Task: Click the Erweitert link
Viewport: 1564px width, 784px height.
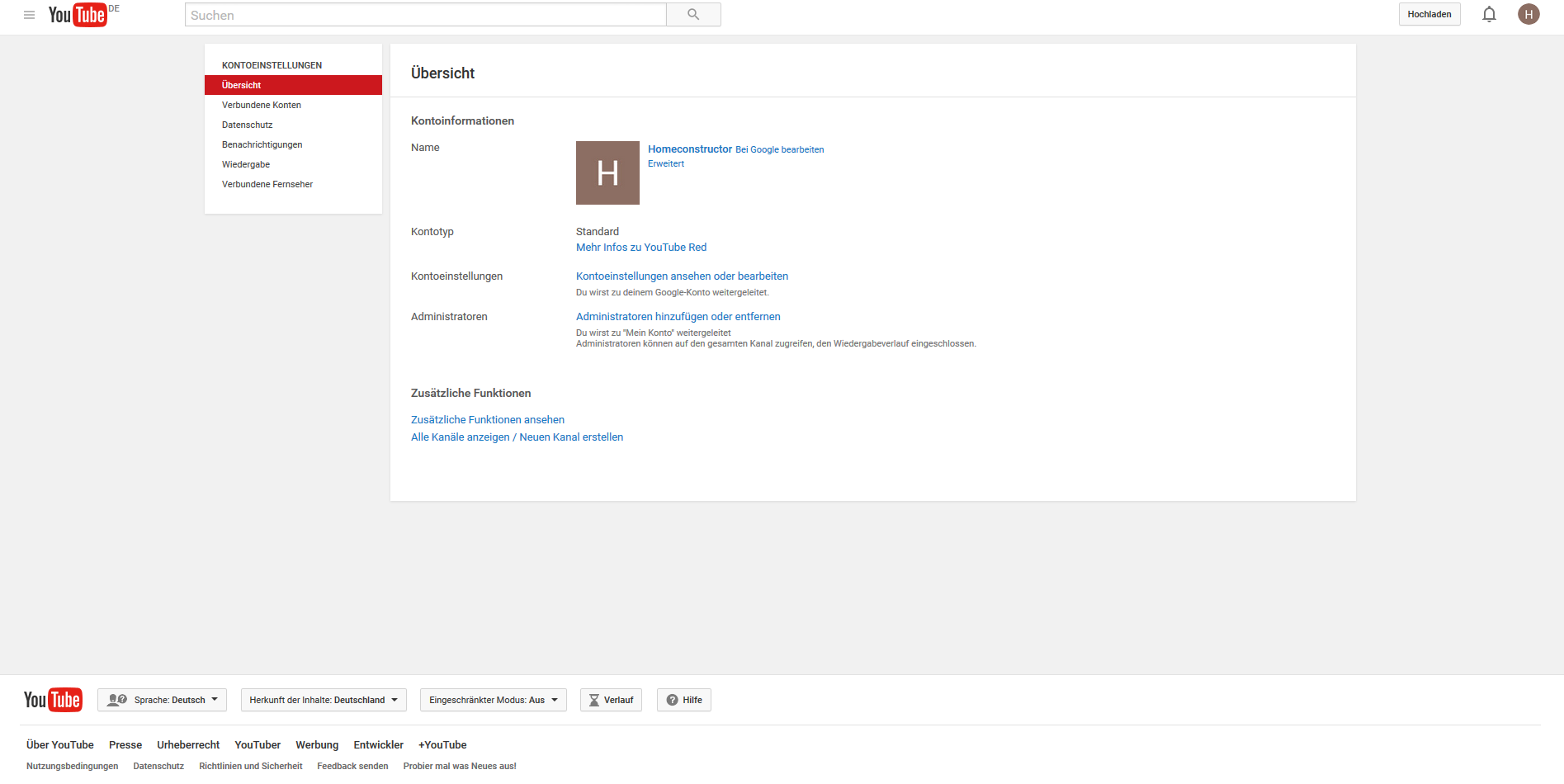Action: pos(666,163)
